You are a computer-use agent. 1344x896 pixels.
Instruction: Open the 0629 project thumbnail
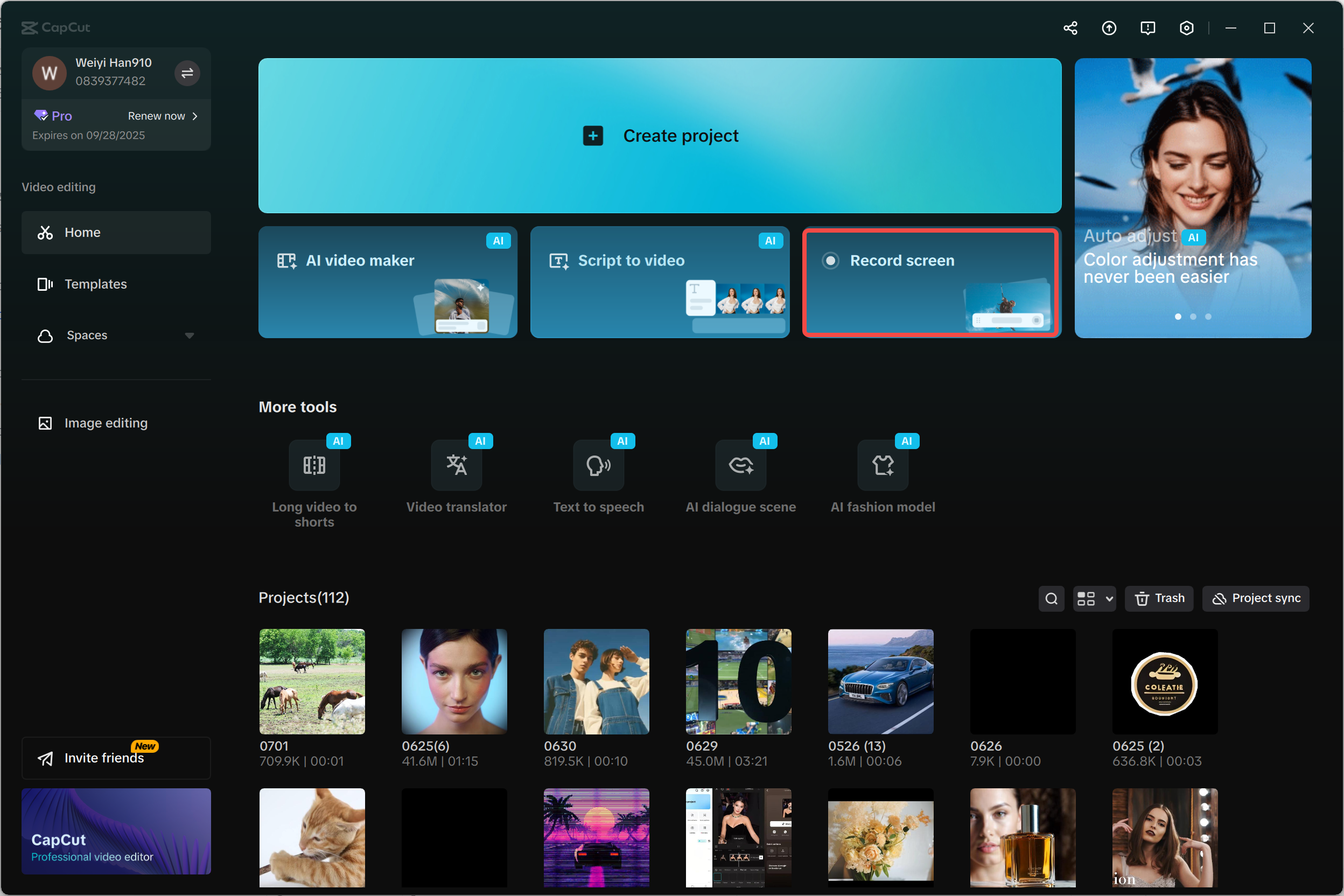coord(738,681)
